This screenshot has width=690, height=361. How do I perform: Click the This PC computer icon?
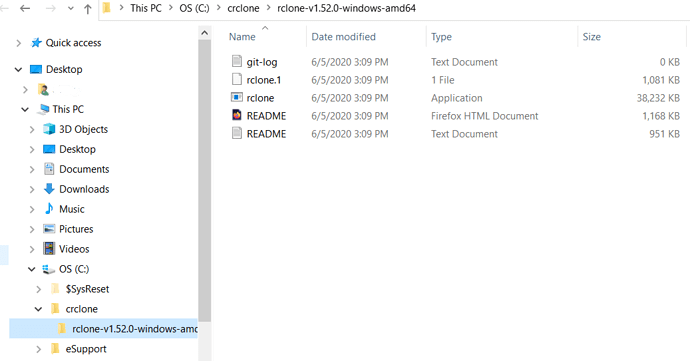coord(43,109)
